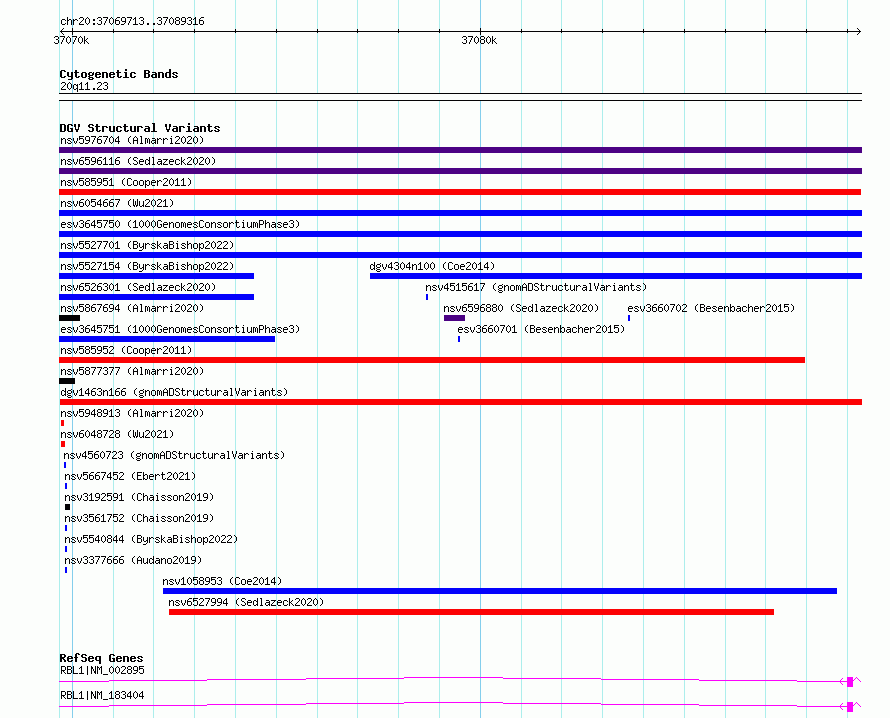Click the RBL1 NM_002895 magenta exon block
This screenshot has height=718, width=890.
850,682
